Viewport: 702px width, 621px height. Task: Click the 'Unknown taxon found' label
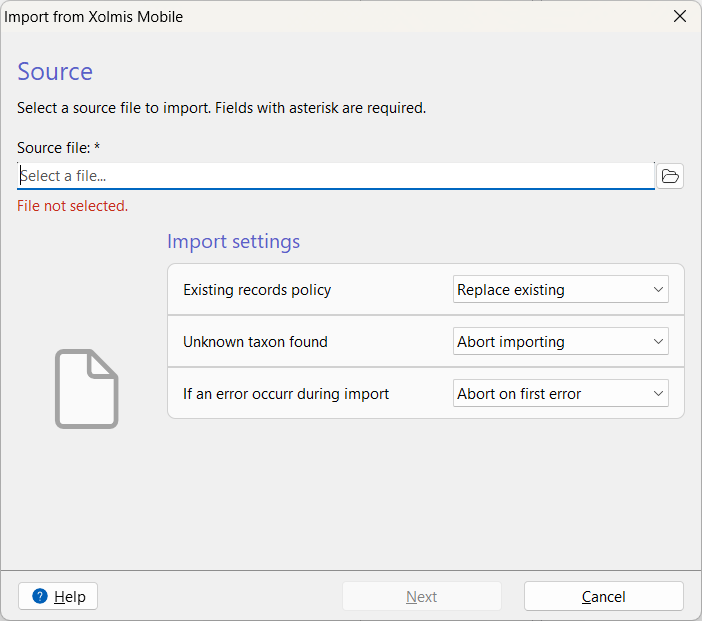click(x=255, y=342)
